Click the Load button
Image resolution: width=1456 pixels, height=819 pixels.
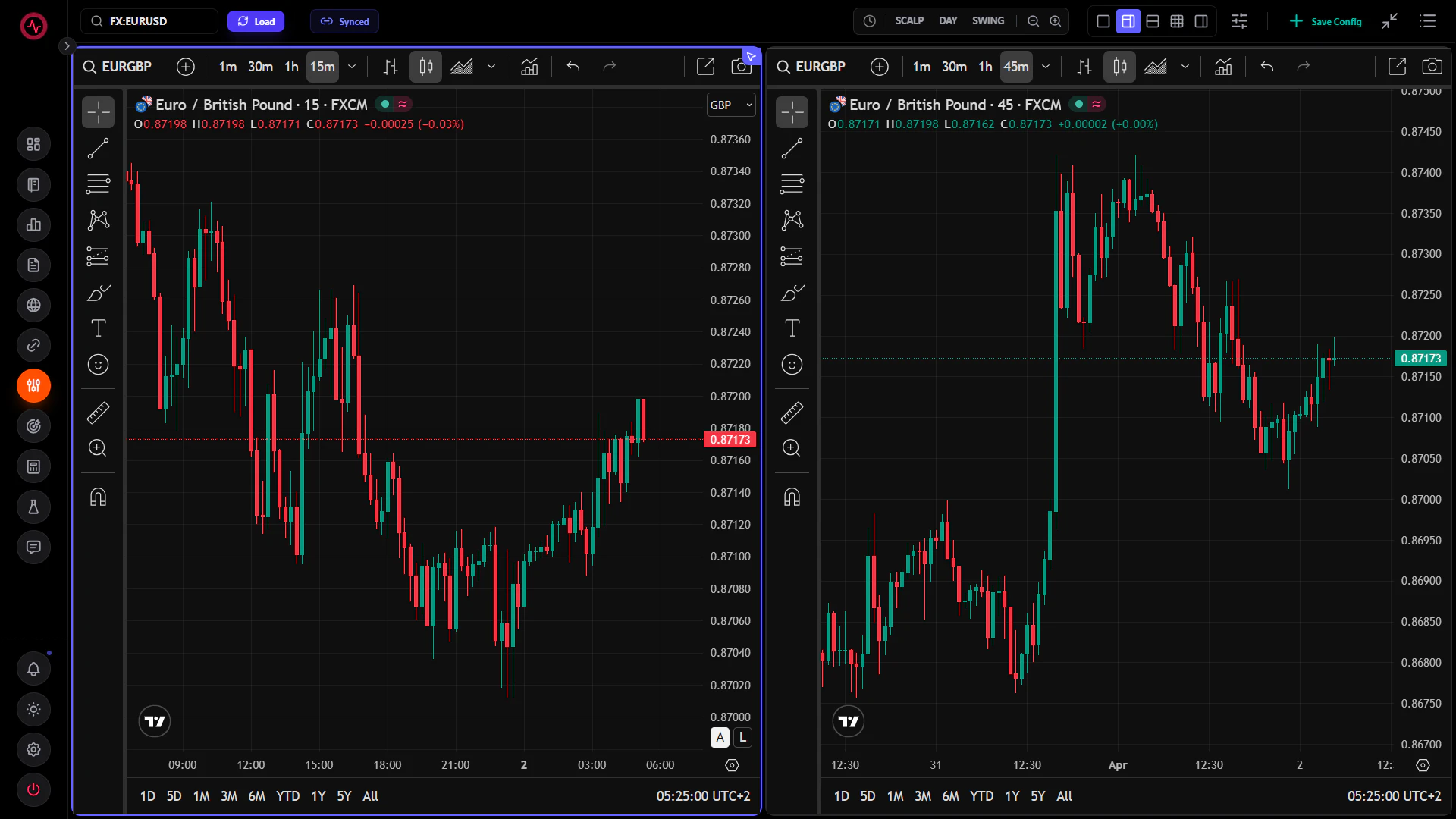point(256,21)
